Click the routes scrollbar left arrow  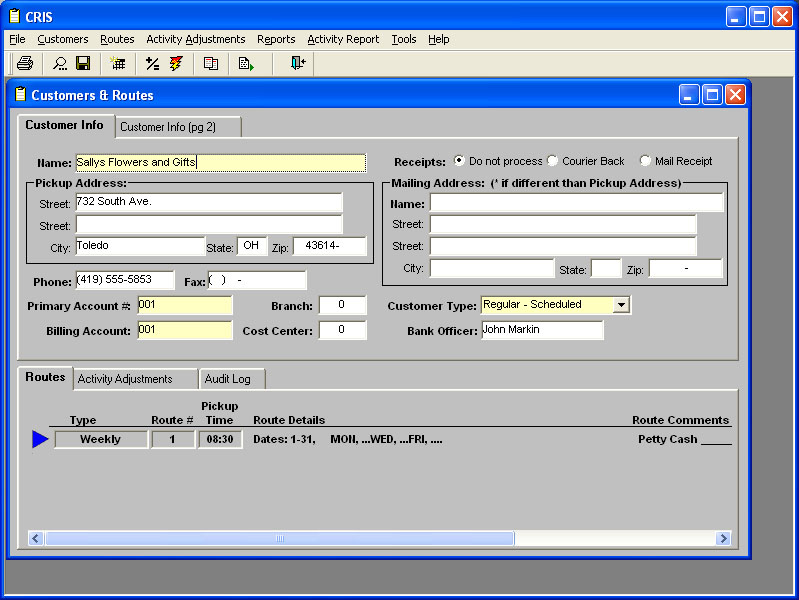36,538
